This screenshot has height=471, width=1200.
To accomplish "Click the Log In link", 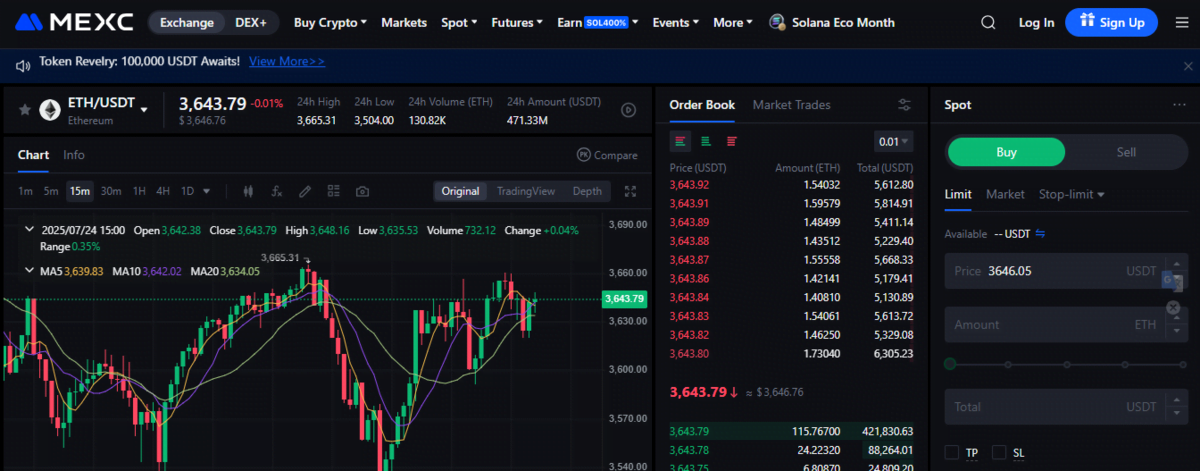I will pyautogui.click(x=1036, y=22).
